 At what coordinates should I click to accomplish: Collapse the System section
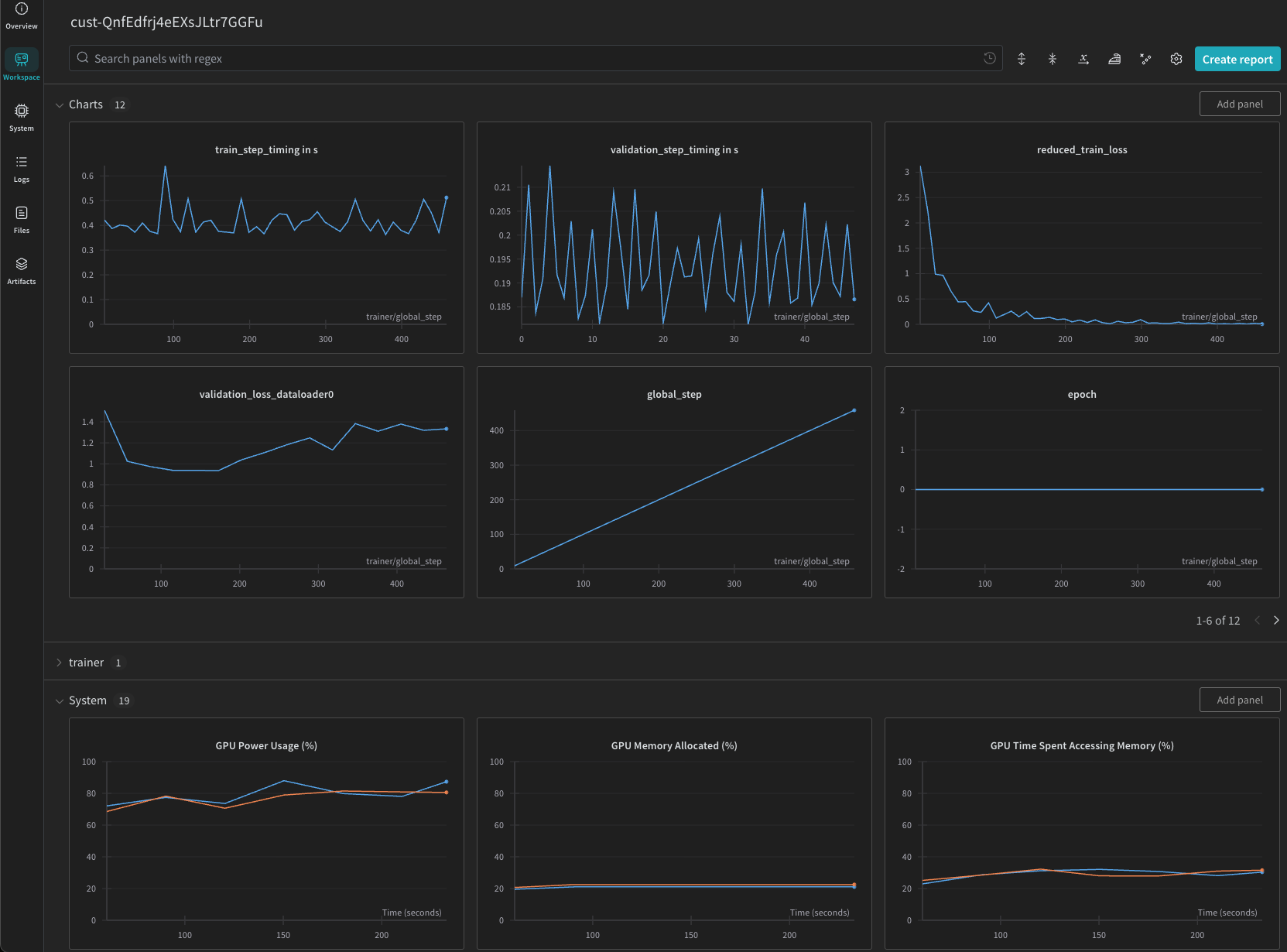(60, 701)
